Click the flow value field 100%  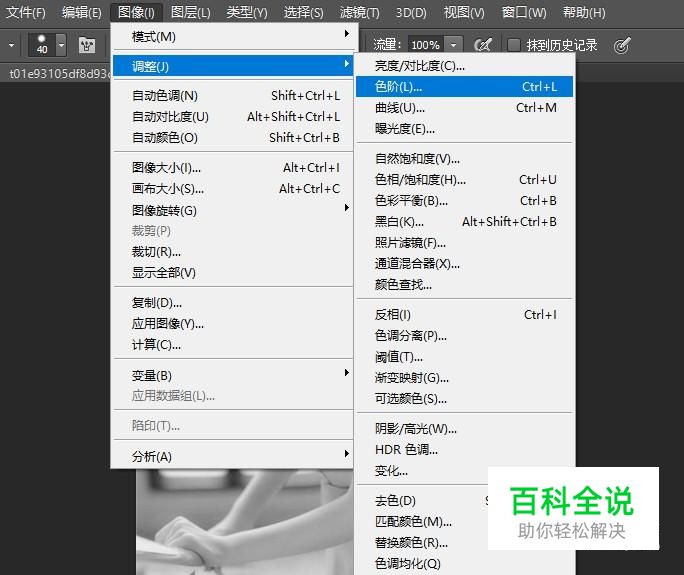[426, 44]
